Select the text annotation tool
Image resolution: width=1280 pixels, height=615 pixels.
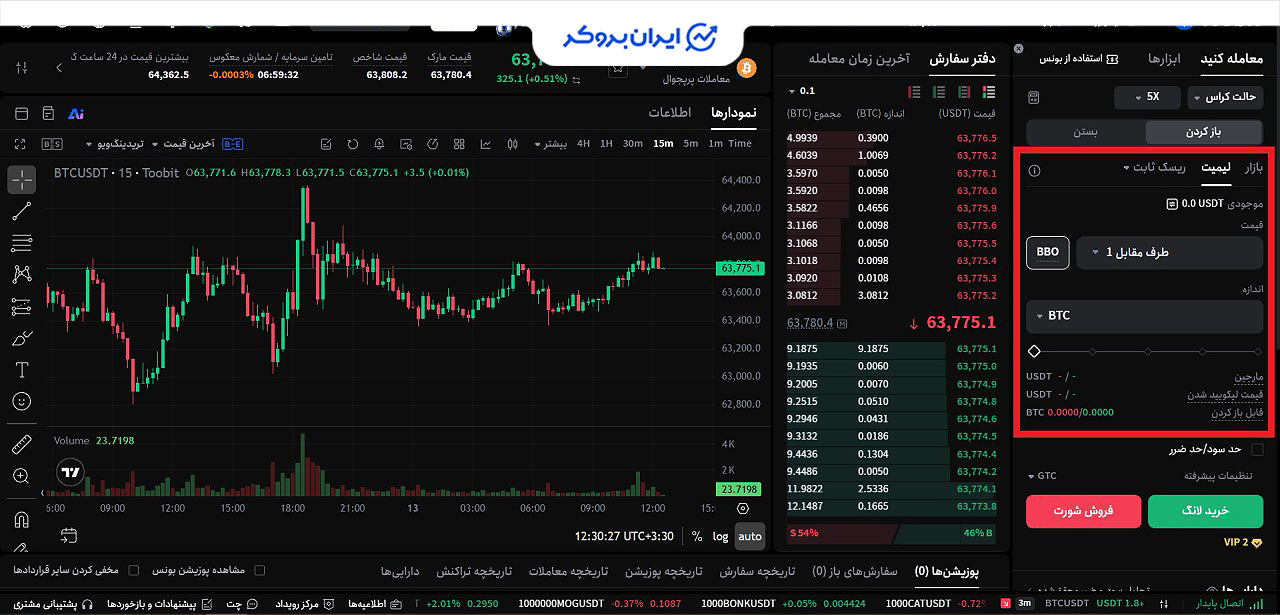pos(22,370)
